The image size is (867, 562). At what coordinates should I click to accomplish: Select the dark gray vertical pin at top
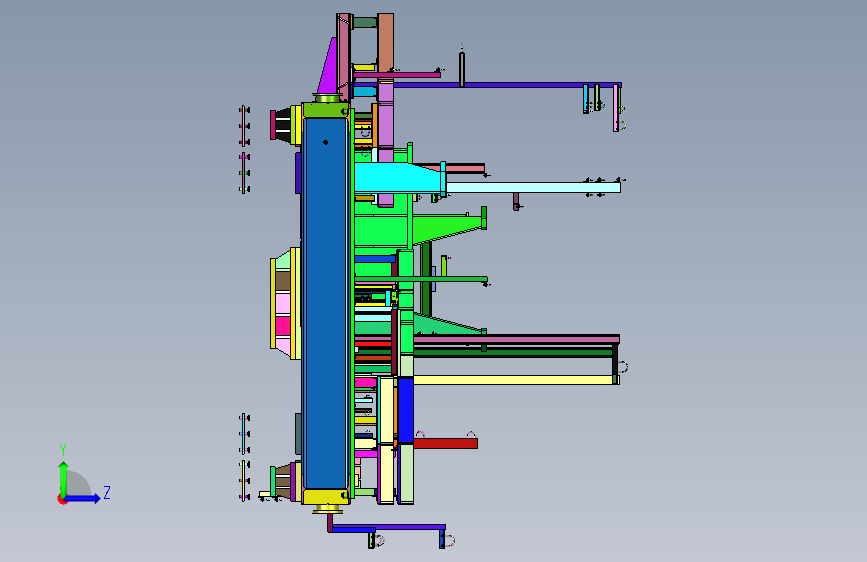click(462, 69)
